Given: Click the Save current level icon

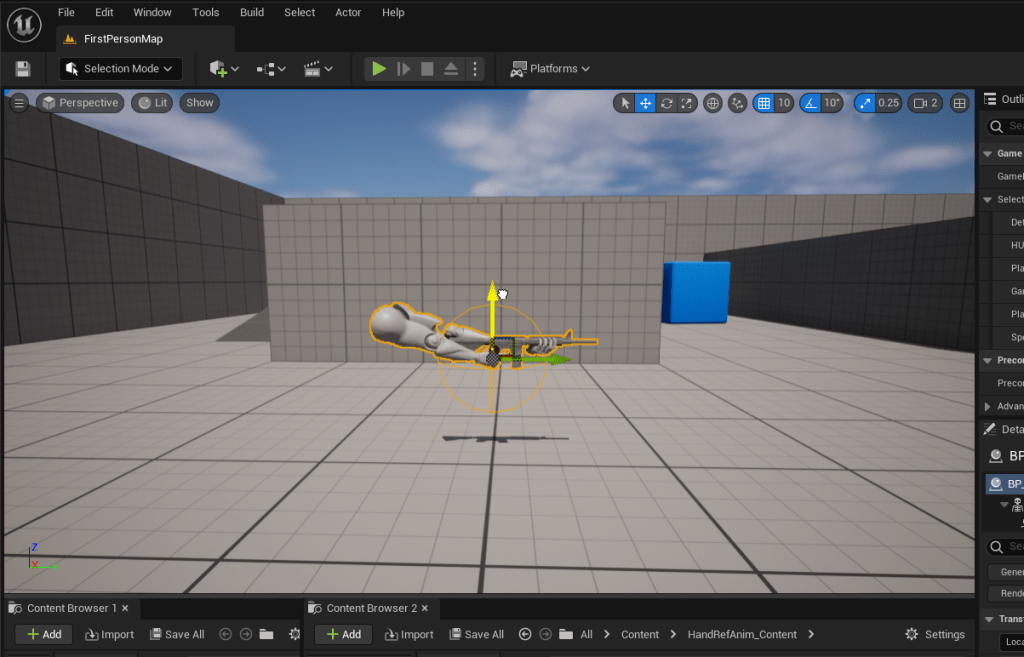Looking at the screenshot, I should (x=23, y=69).
